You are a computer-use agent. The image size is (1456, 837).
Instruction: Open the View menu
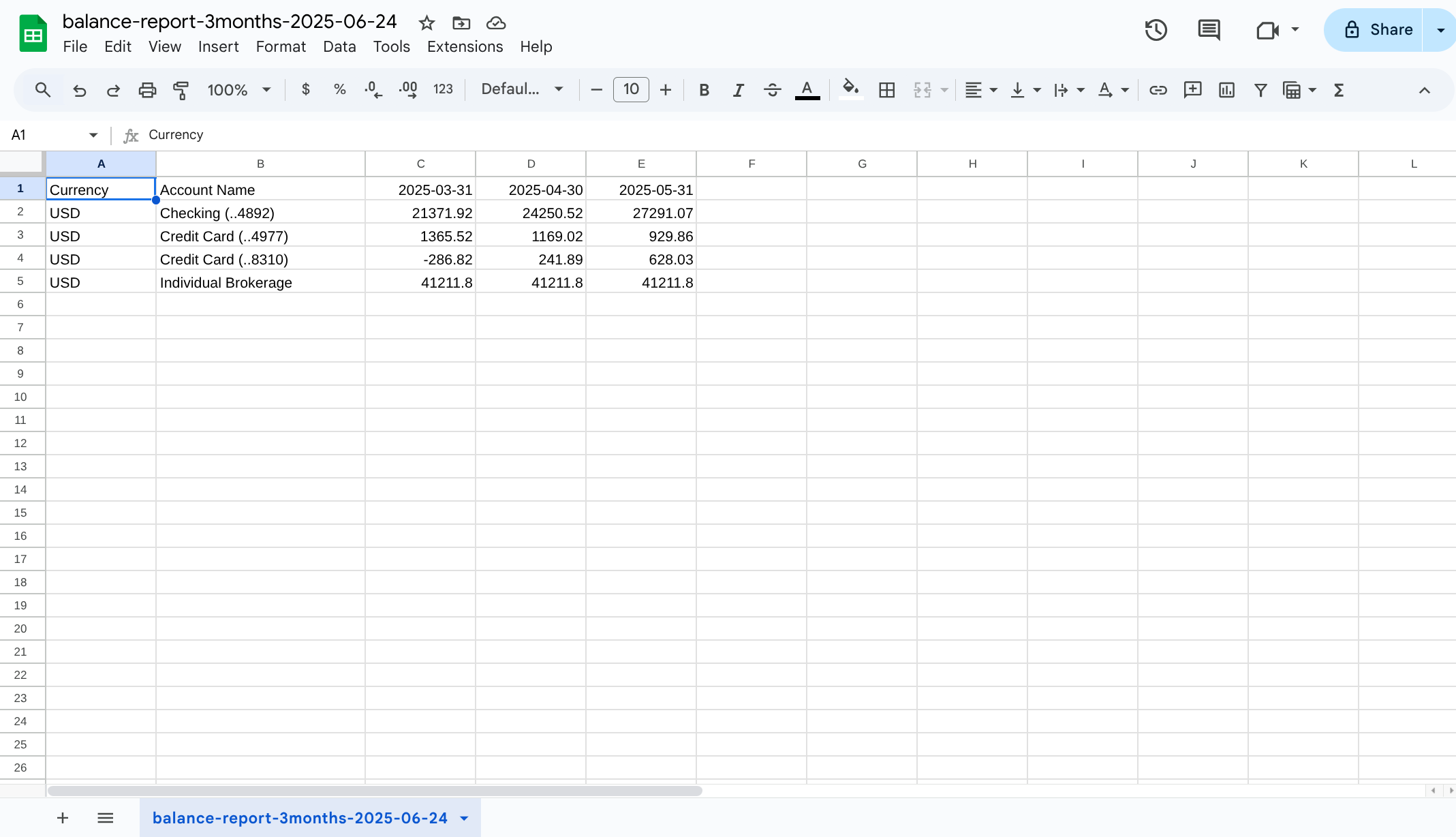pos(165,46)
